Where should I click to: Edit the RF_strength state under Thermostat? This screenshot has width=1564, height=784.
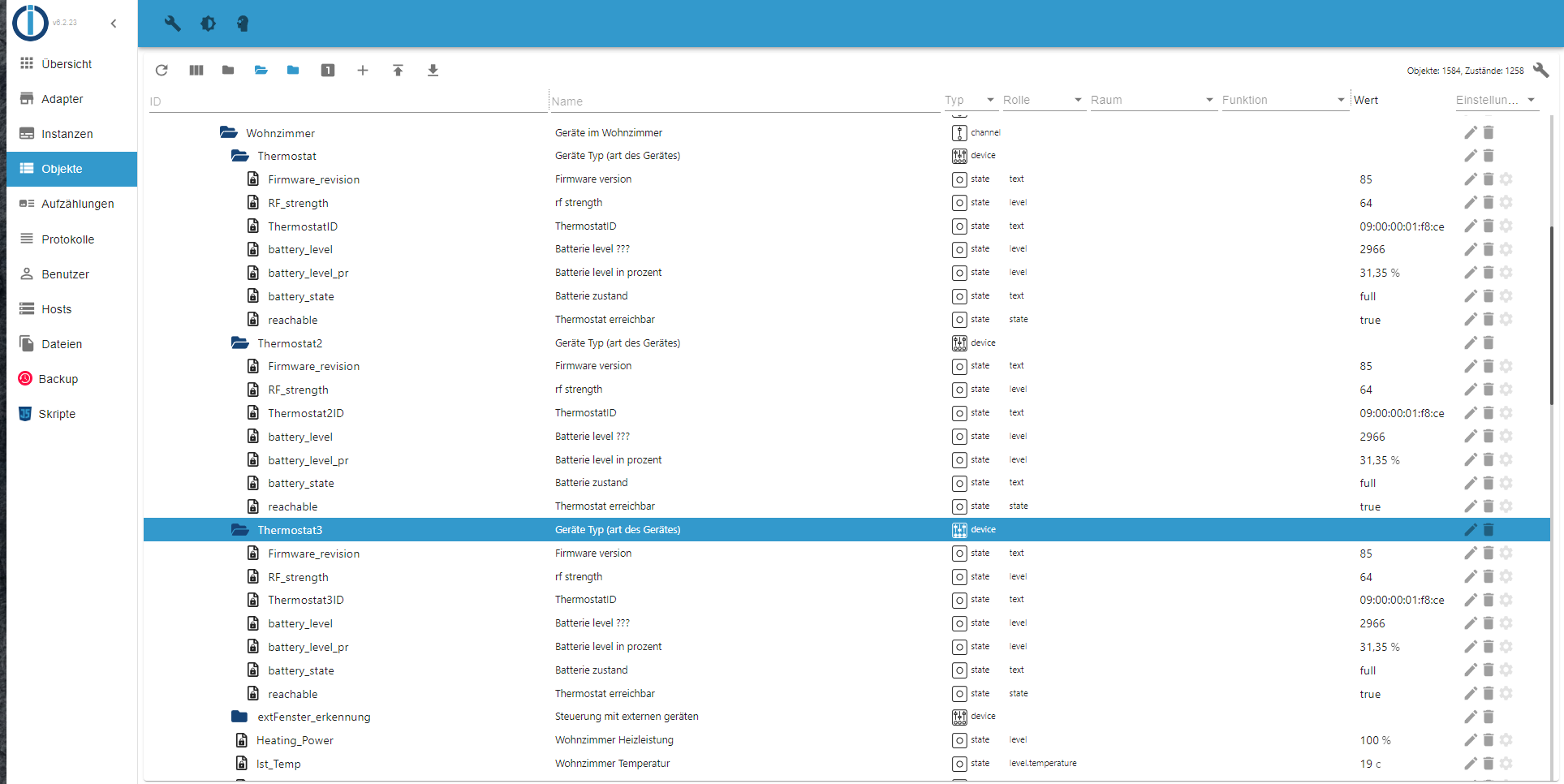coord(1471,203)
